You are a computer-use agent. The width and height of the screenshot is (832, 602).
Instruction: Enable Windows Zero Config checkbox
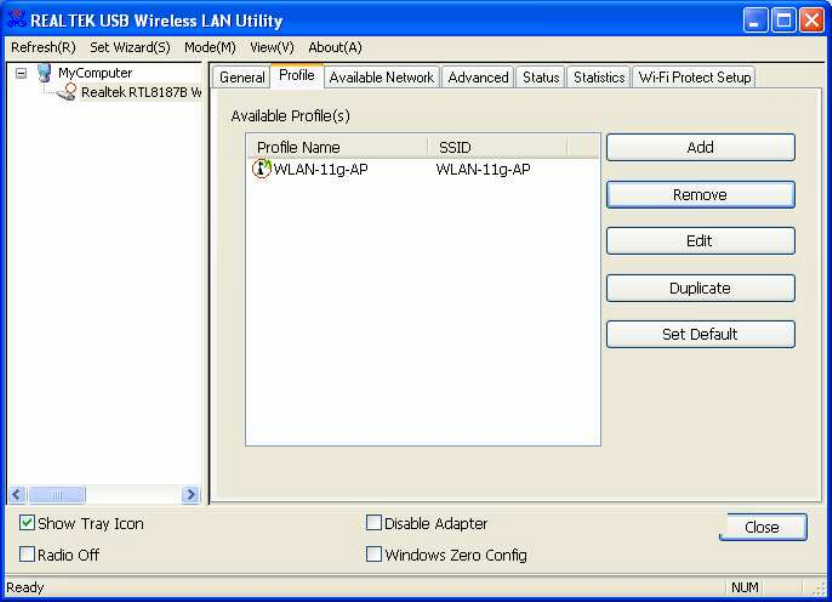(374, 554)
